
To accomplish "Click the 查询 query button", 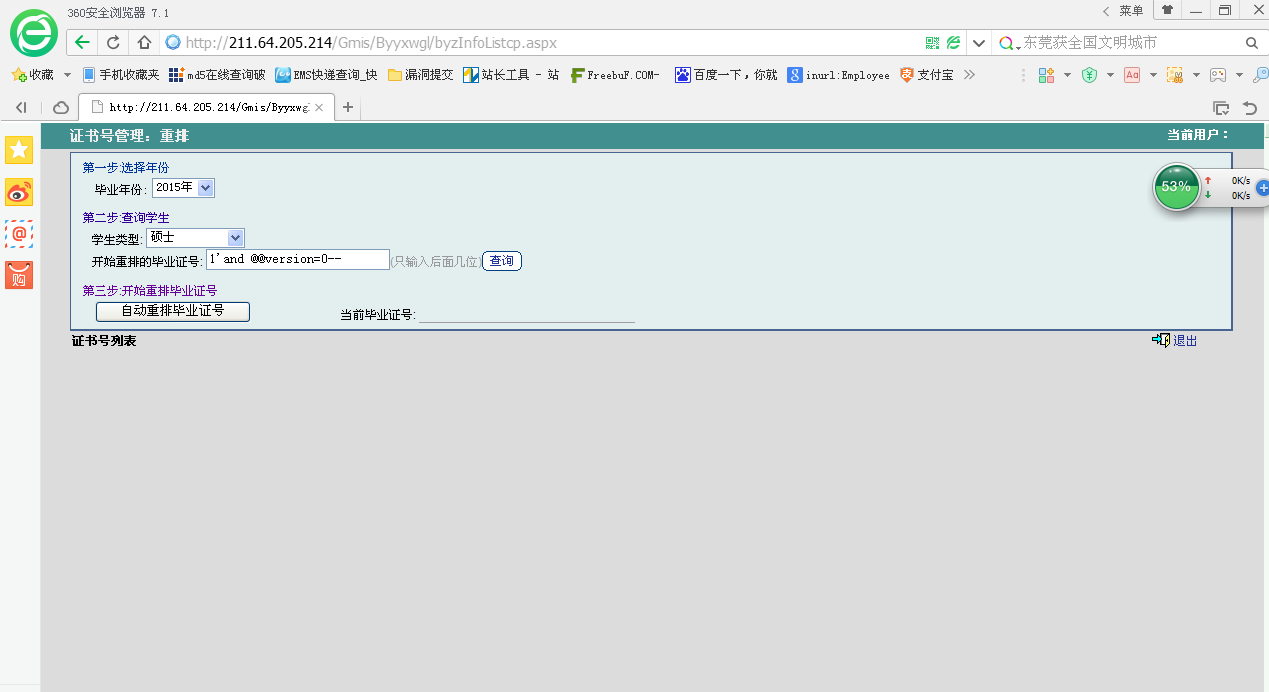I will coord(501,261).
